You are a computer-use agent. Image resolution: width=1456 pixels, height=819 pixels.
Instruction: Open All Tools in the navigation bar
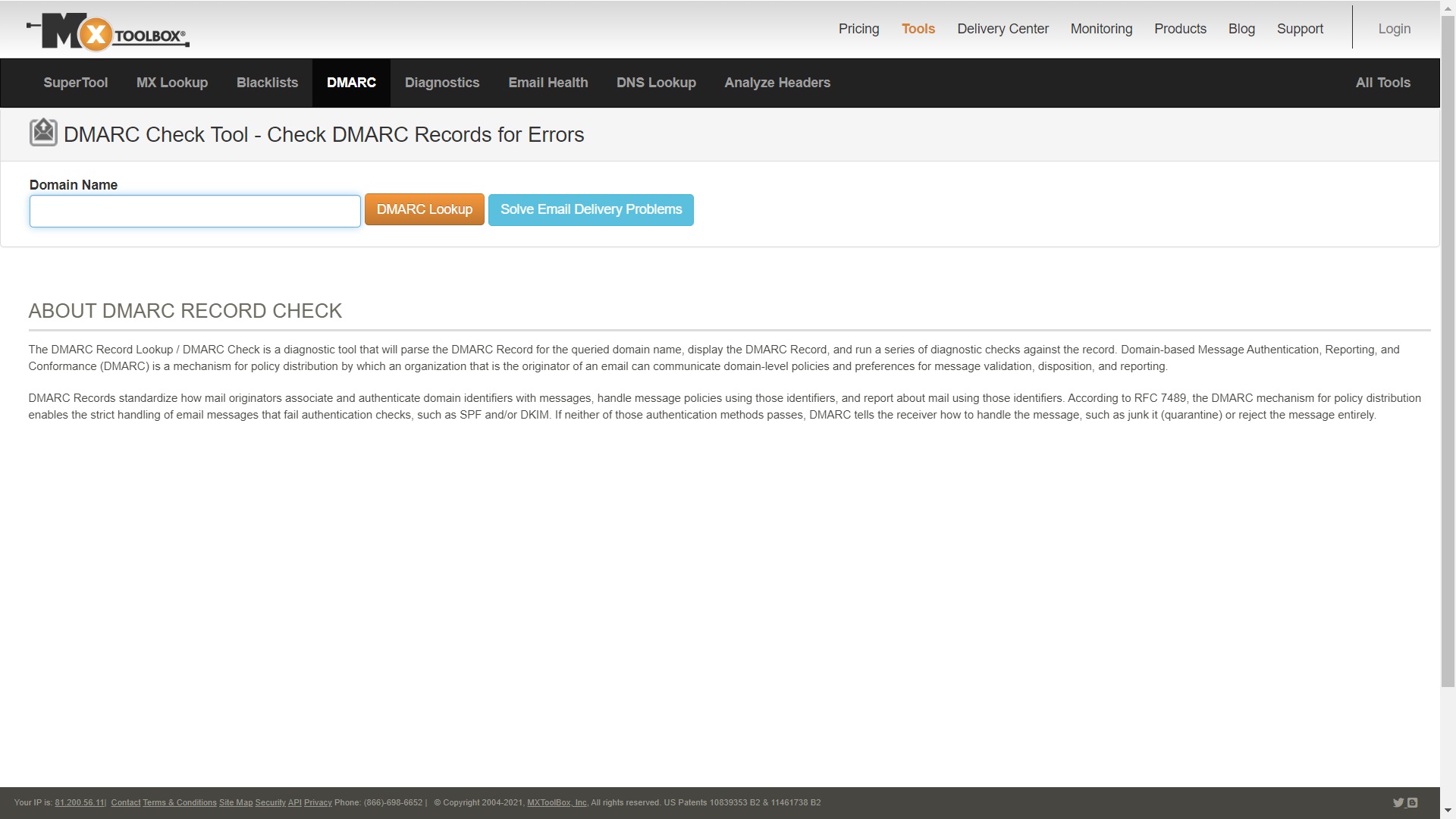click(1383, 83)
